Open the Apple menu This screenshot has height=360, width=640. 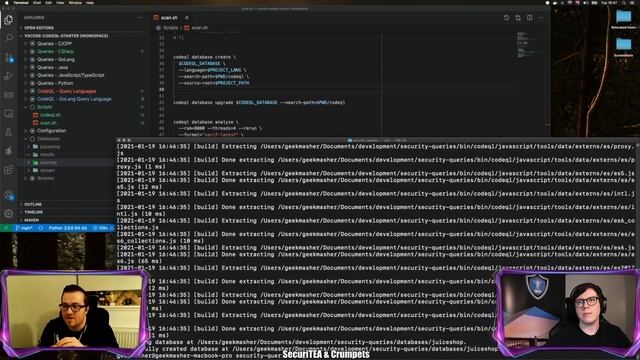tap(6, 2)
